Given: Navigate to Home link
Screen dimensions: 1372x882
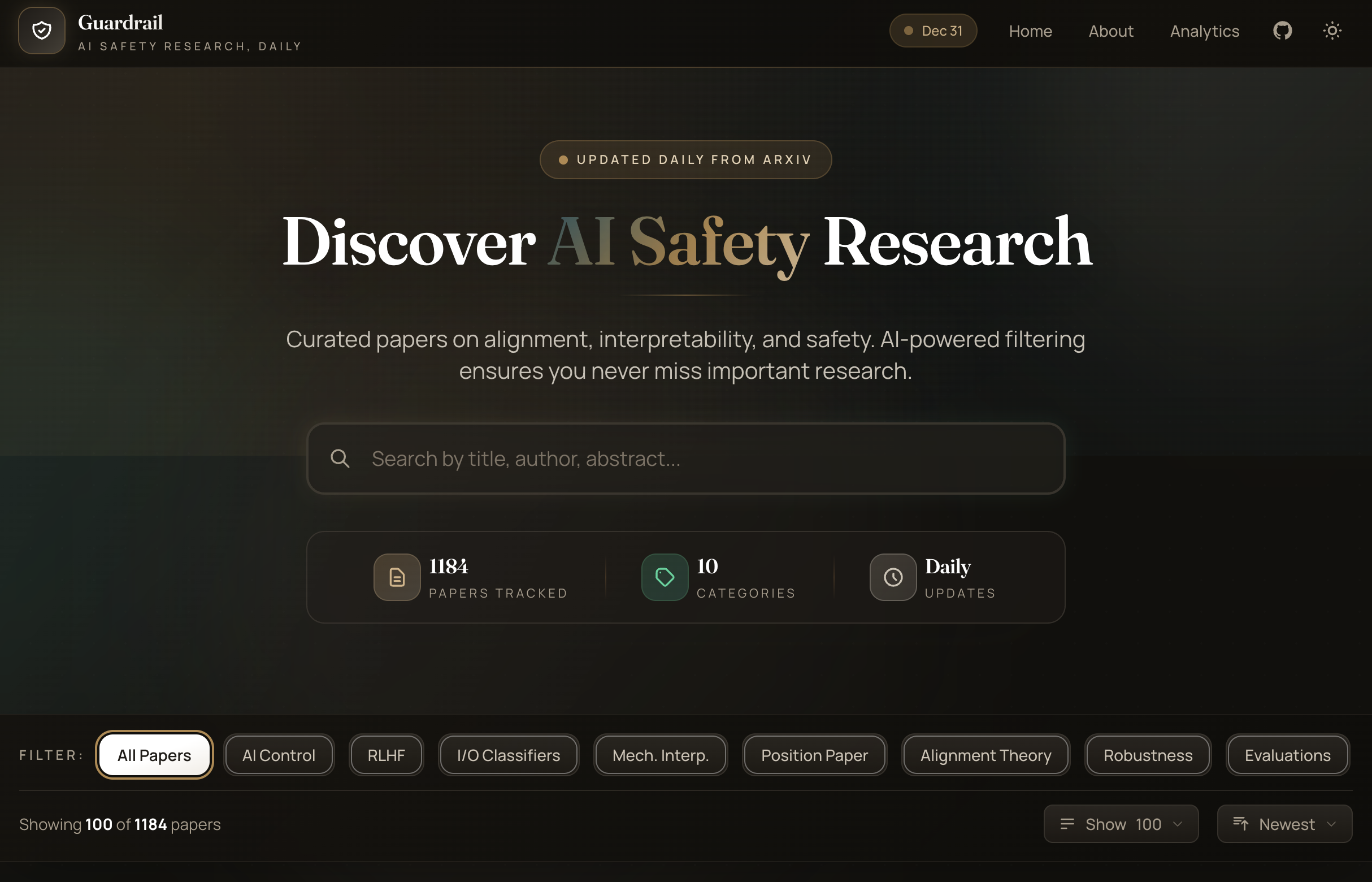Looking at the screenshot, I should [x=1030, y=31].
